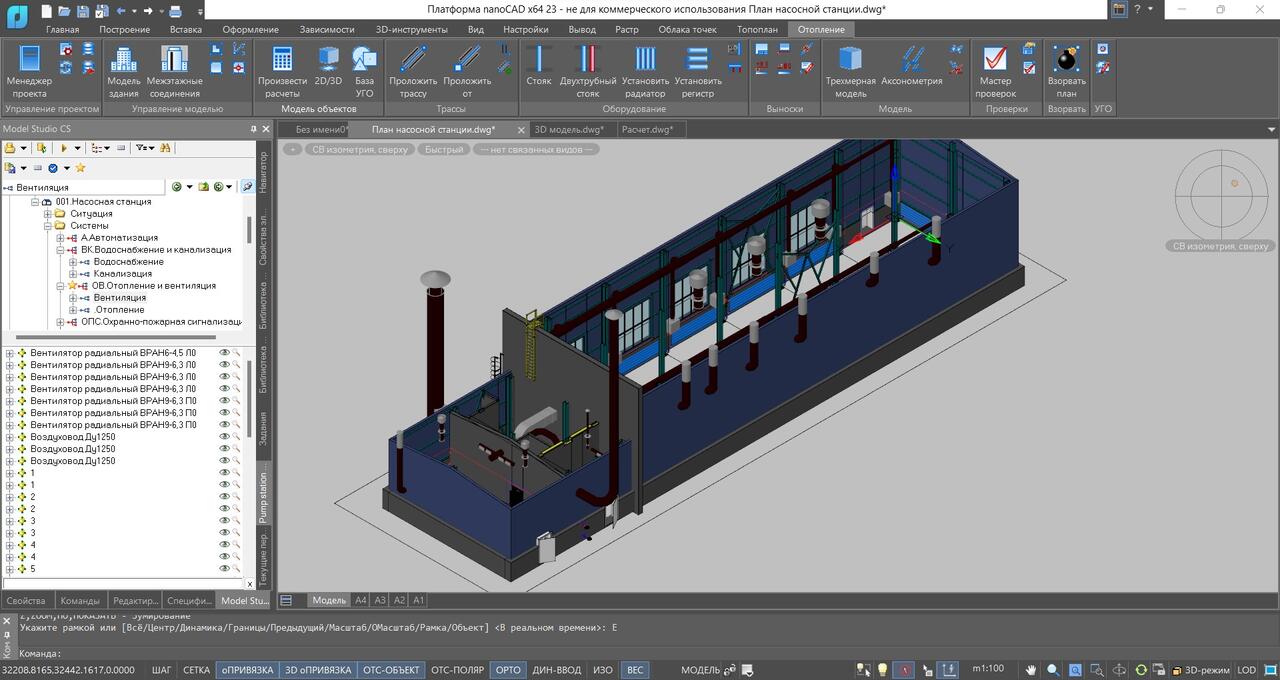
Task: Create Аксонометрия drawing
Action: pyautogui.click(x=912, y=66)
